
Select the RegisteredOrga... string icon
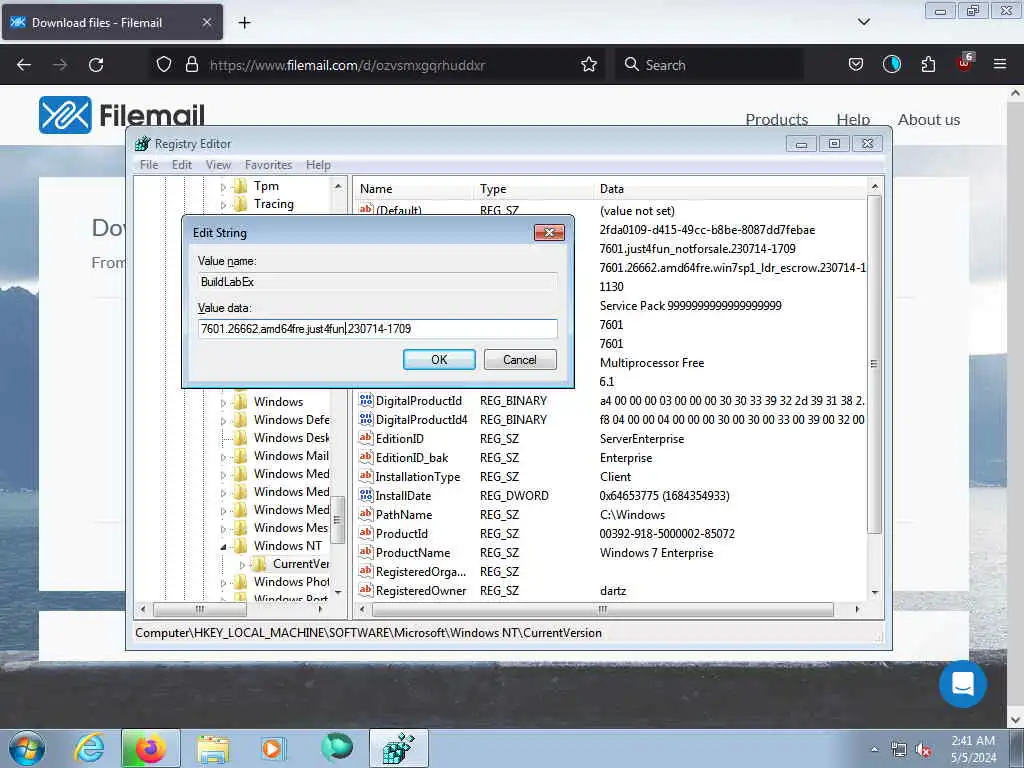click(366, 571)
